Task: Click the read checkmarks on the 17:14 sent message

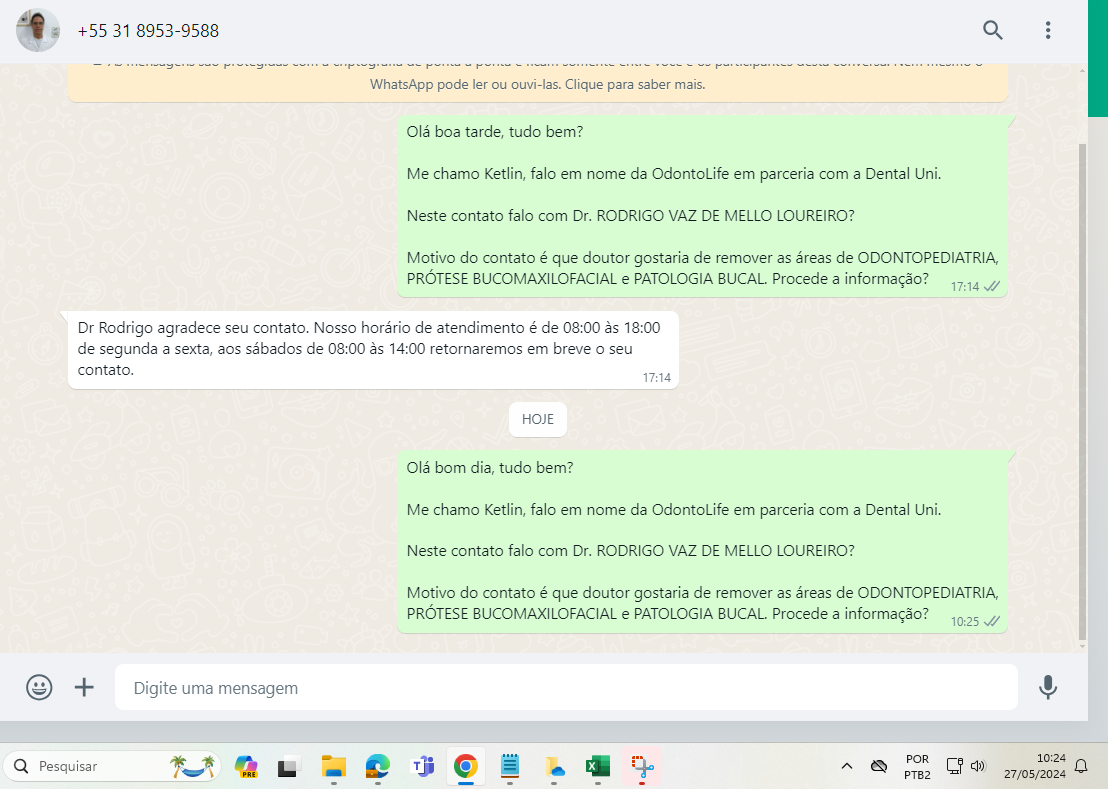Action: point(992,286)
